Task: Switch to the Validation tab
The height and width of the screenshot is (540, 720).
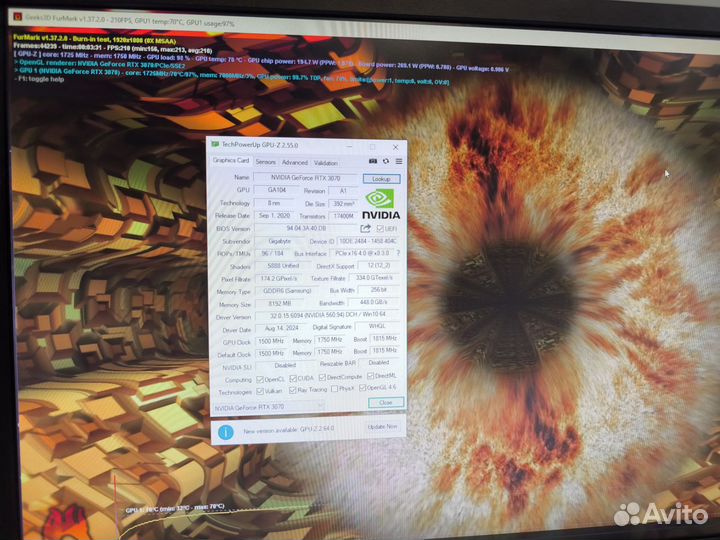Action: [326, 163]
